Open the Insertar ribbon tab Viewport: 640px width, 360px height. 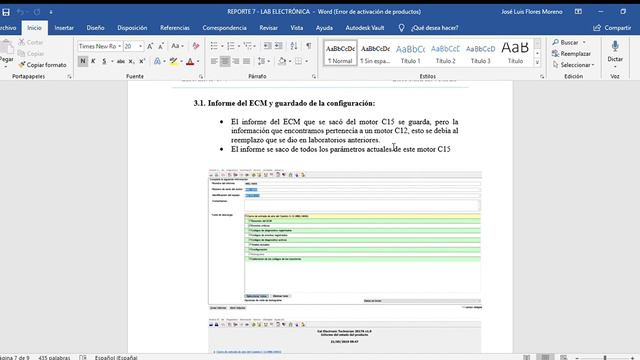(64, 28)
